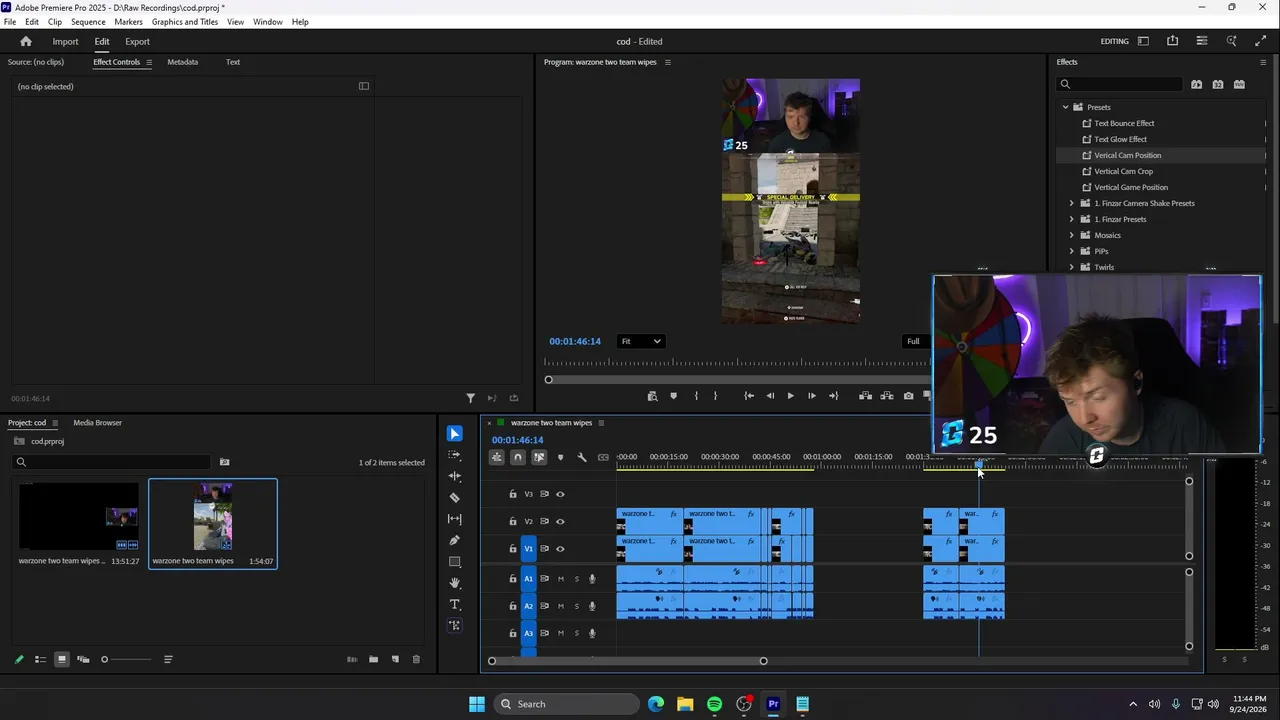This screenshot has width=1280, height=720.
Task: Select the Track Select Forward tool
Action: coord(455,455)
